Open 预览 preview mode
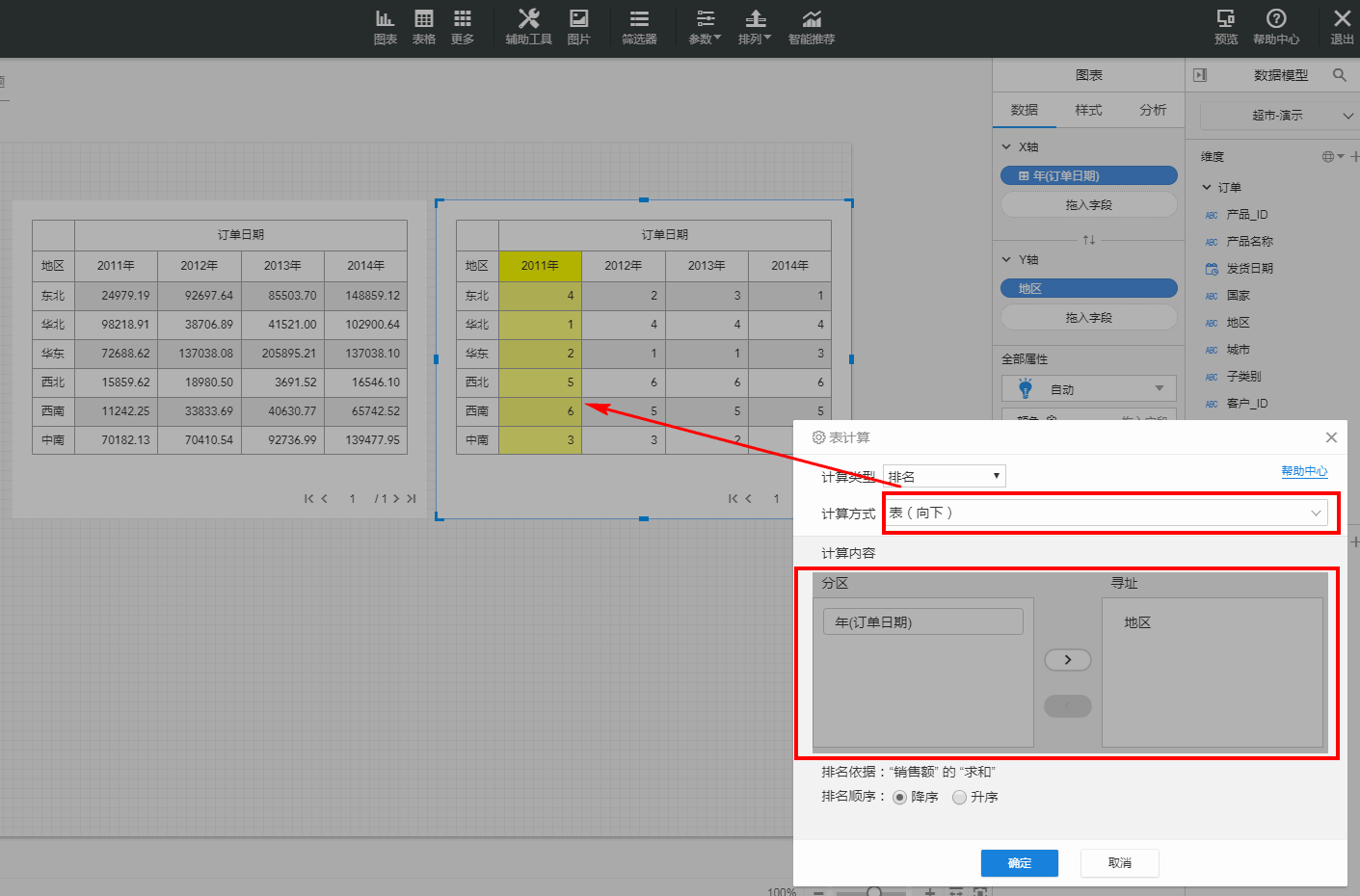This screenshot has height=896, width=1360. coord(1226,26)
